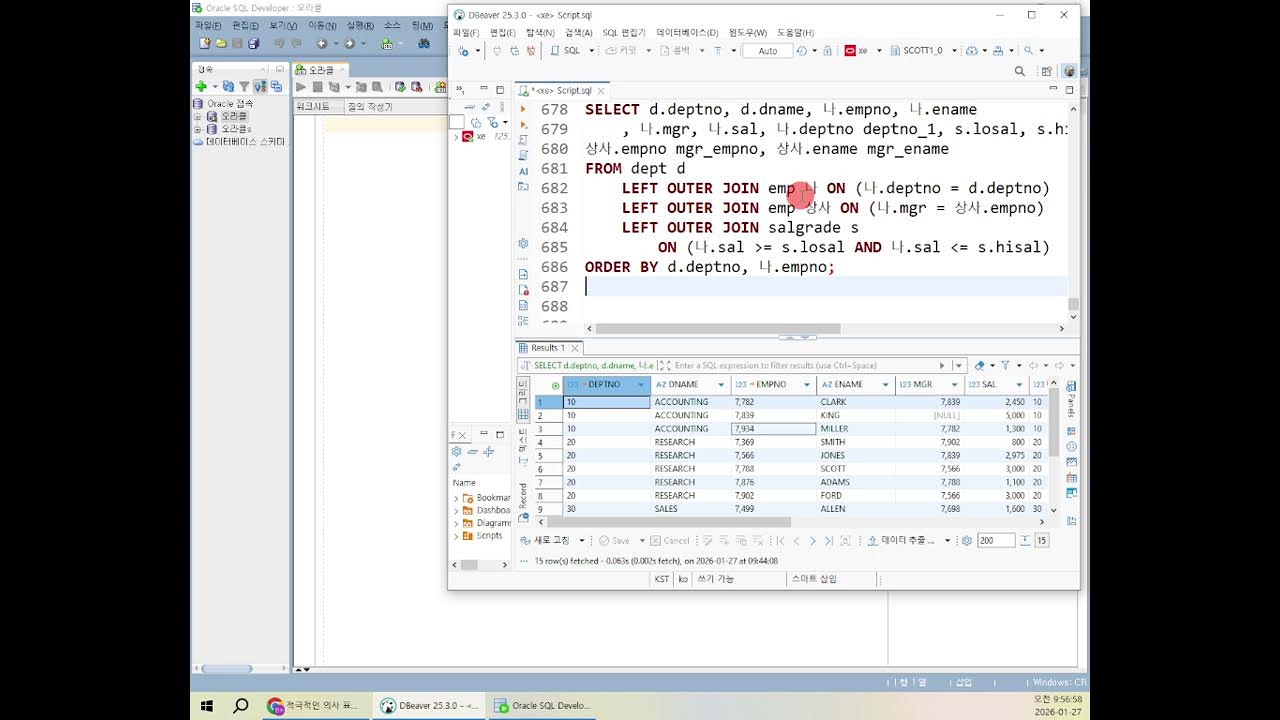Screen dimensions: 1280x720
Task: Click the Windows Start button
Action: point(207,705)
